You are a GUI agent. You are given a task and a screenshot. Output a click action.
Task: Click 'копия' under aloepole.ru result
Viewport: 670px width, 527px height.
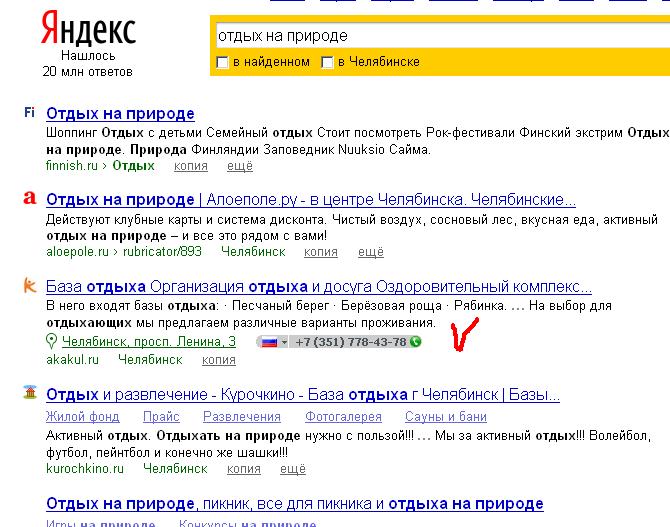(x=321, y=252)
